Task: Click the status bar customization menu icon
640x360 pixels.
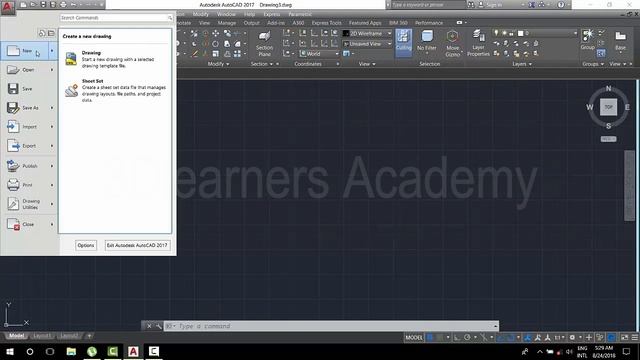Action: click(x=635, y=338)
